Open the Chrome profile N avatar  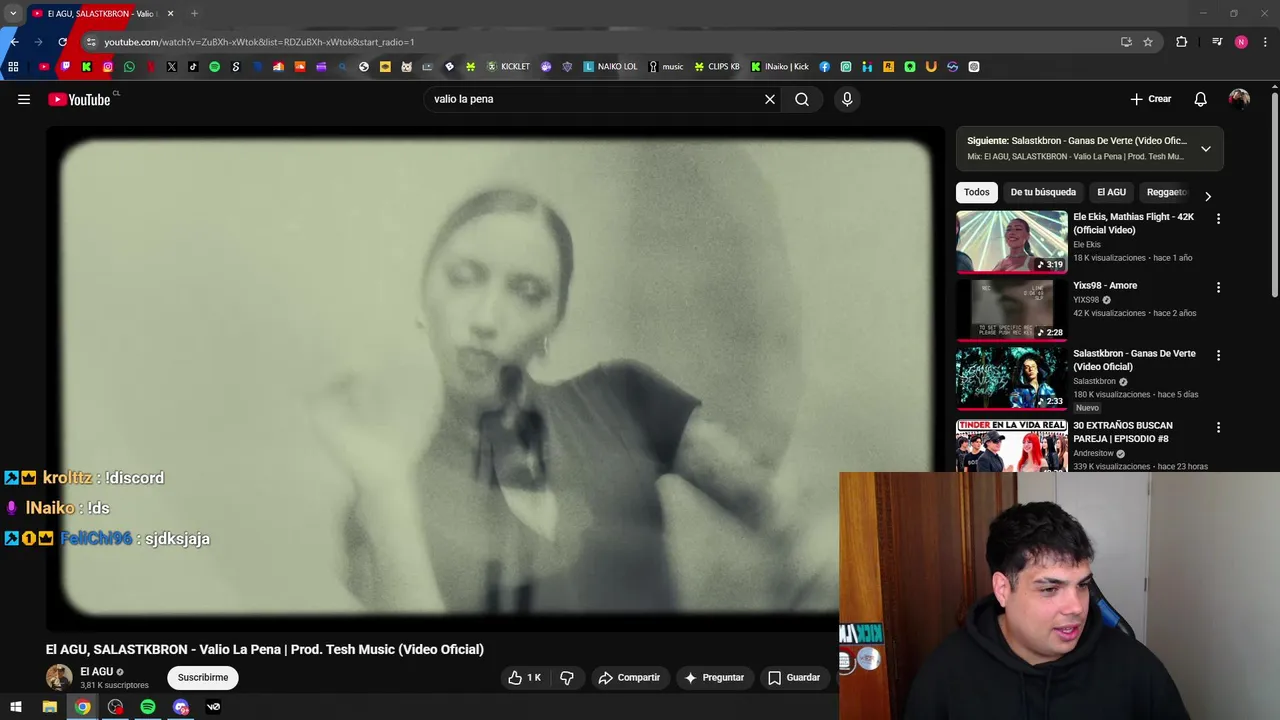(x=1241, y=42)
